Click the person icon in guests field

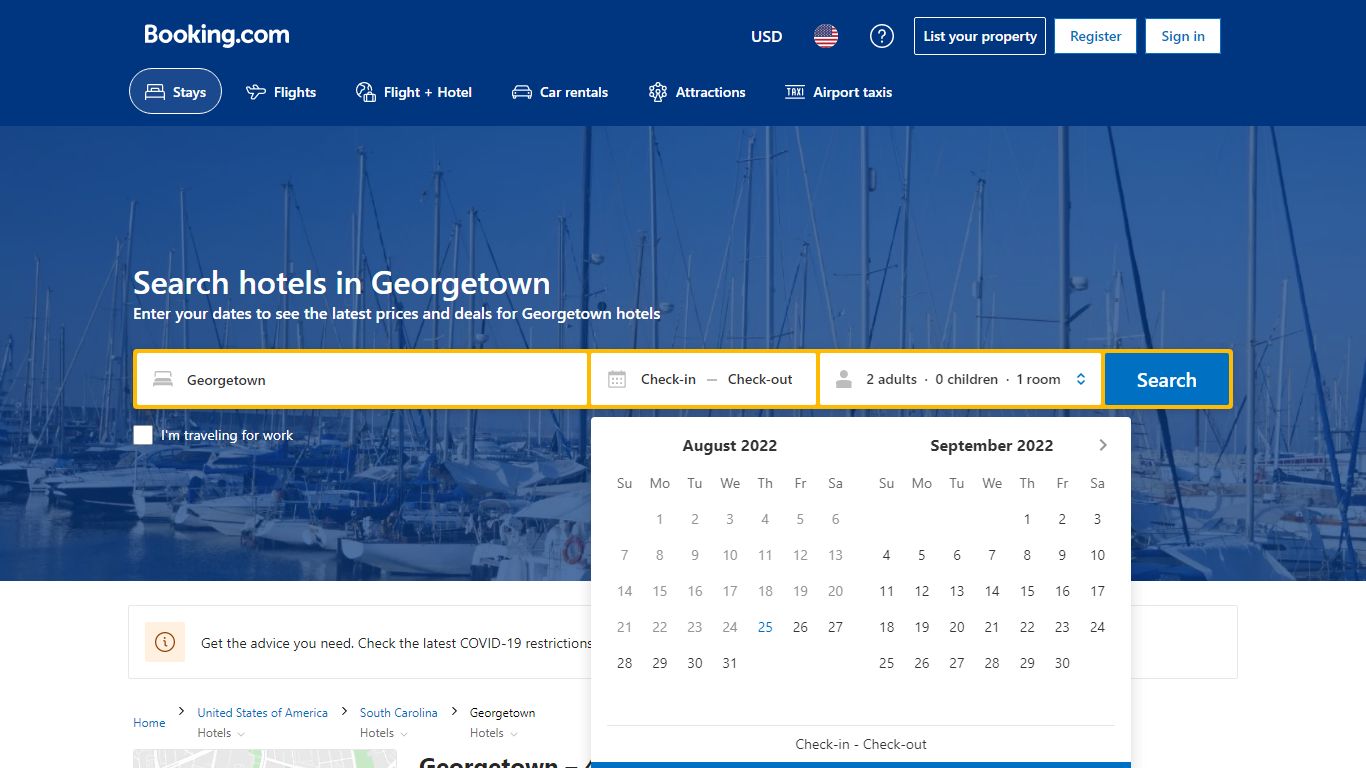(x=844, y=379)
